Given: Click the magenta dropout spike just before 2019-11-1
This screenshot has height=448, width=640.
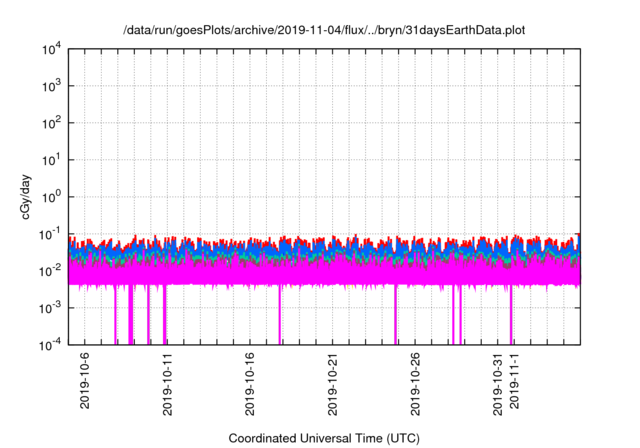Looking at the screenshot, I should [x=511, y=314].
